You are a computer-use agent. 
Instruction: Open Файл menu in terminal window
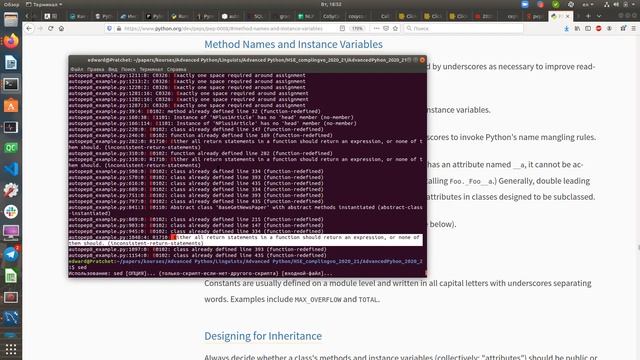coord(77,69)
